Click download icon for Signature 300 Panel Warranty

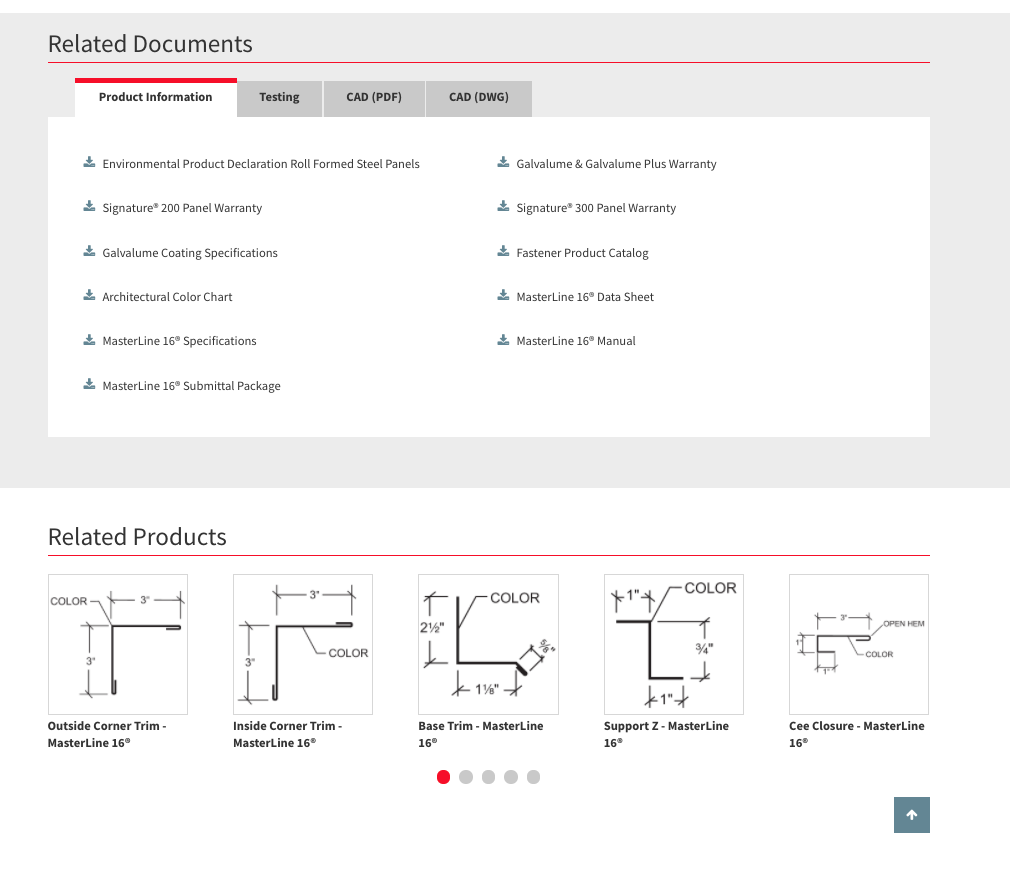503,206
